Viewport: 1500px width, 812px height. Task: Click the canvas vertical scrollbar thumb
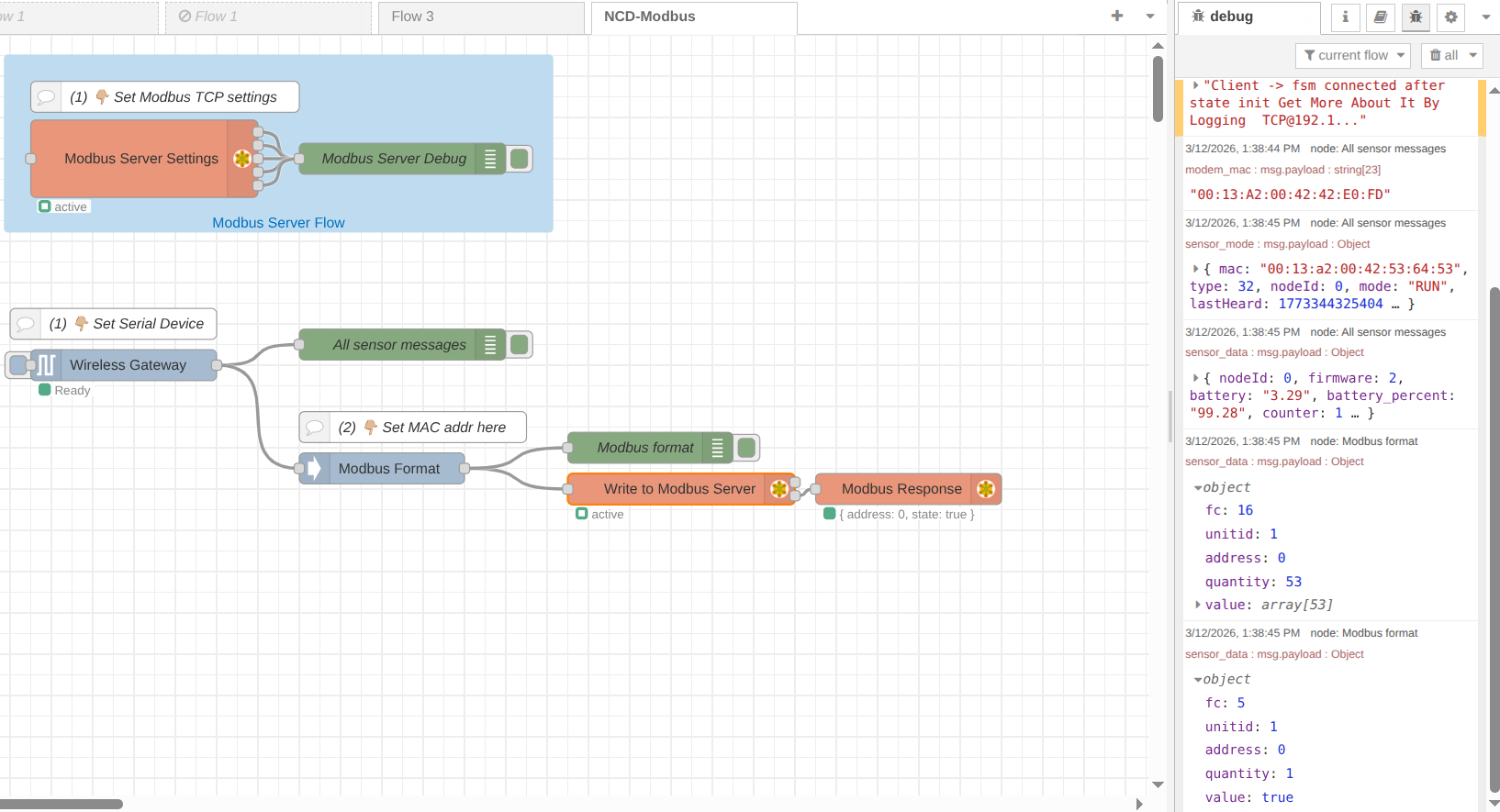pos(1158,89)
